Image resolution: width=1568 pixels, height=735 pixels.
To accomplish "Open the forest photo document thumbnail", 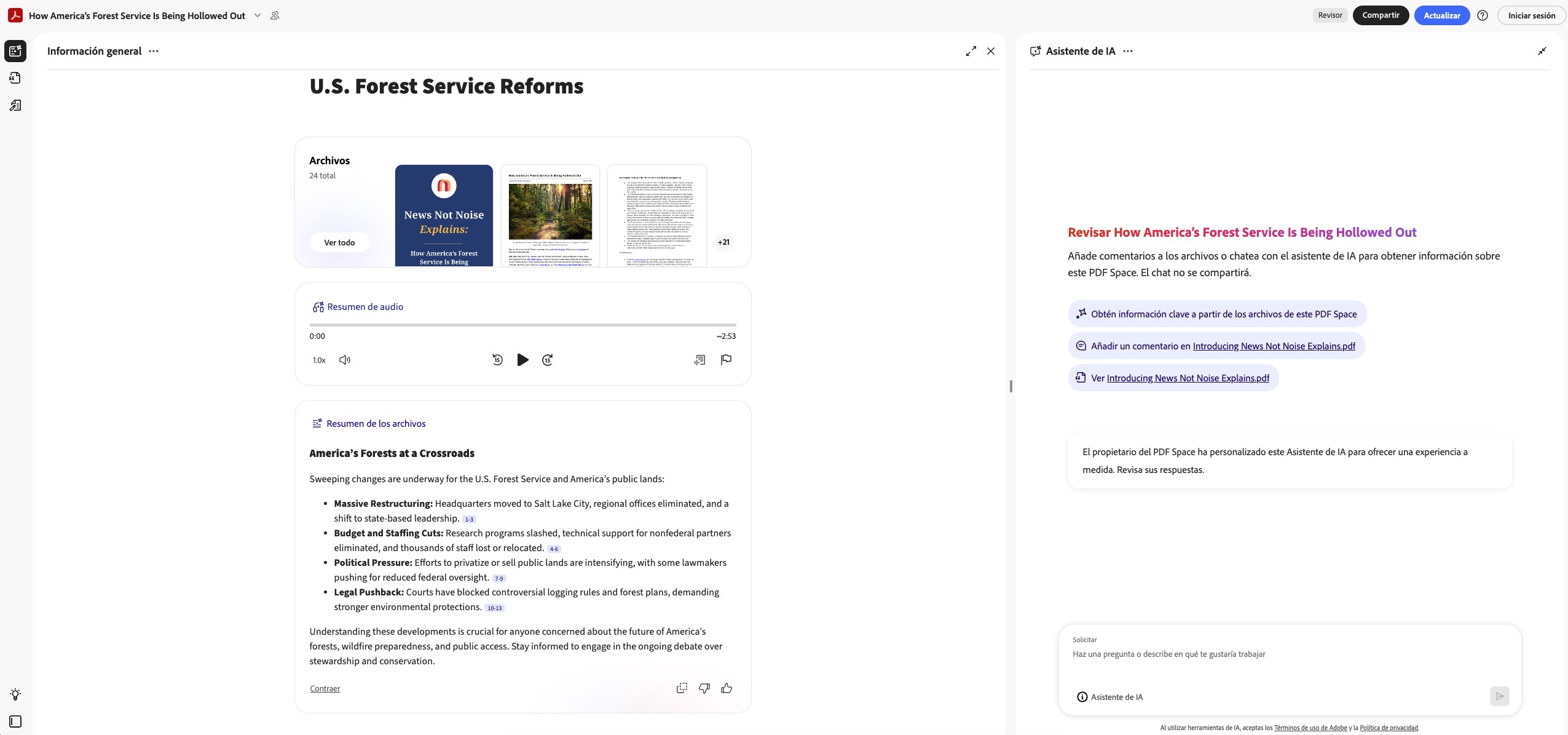I will click(x=550, y=215).
